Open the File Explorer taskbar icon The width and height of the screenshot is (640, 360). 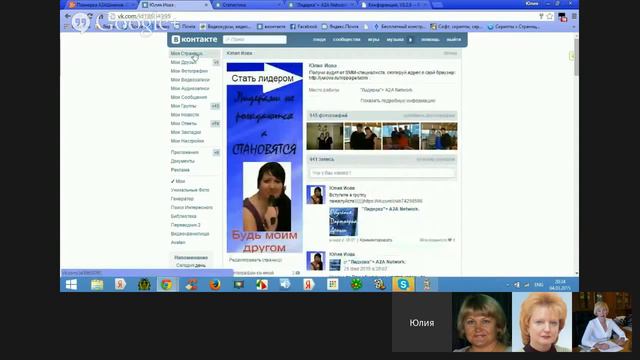[x=97, y=284]
